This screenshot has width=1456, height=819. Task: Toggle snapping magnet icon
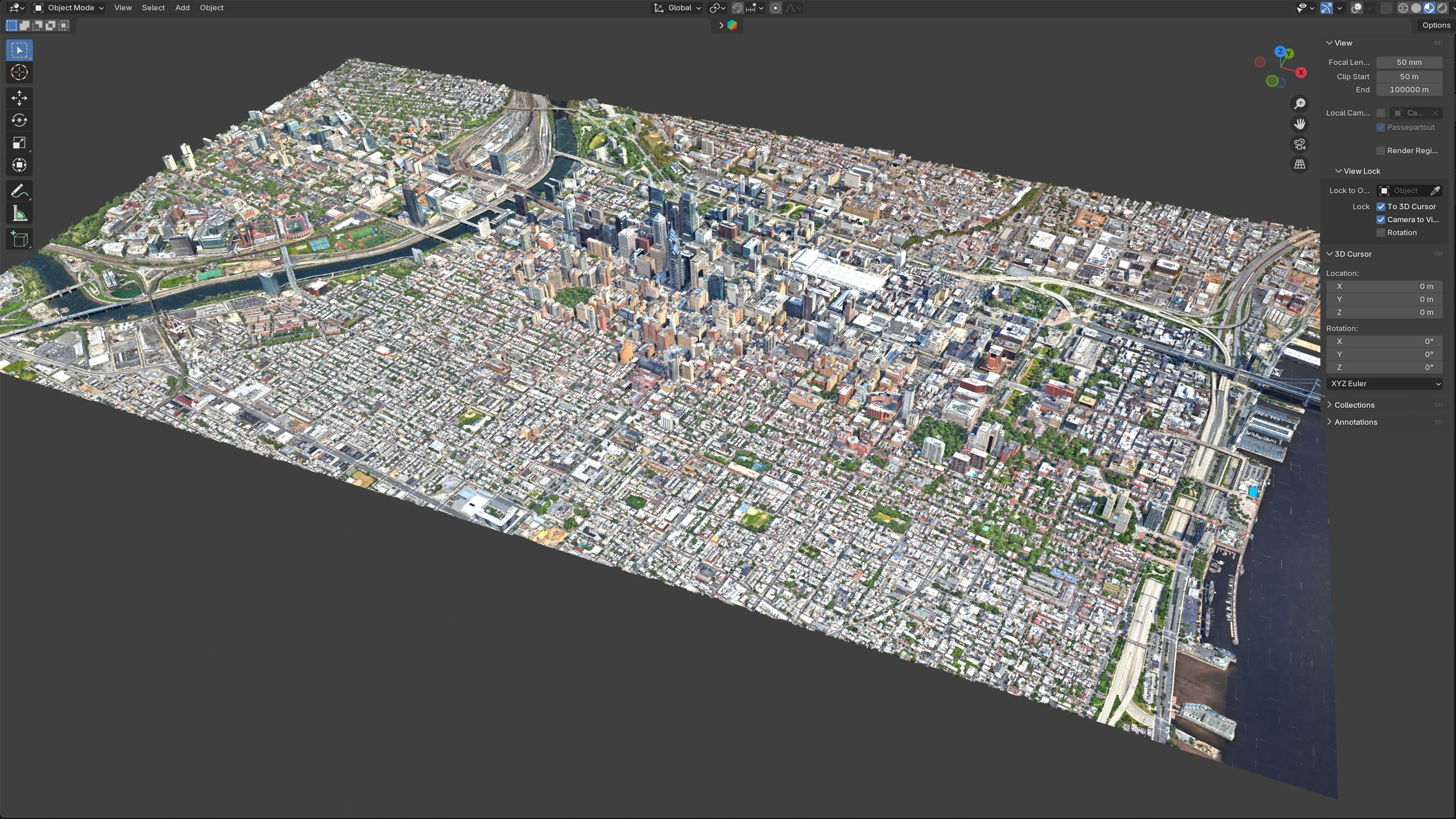[x=738, y=8]
